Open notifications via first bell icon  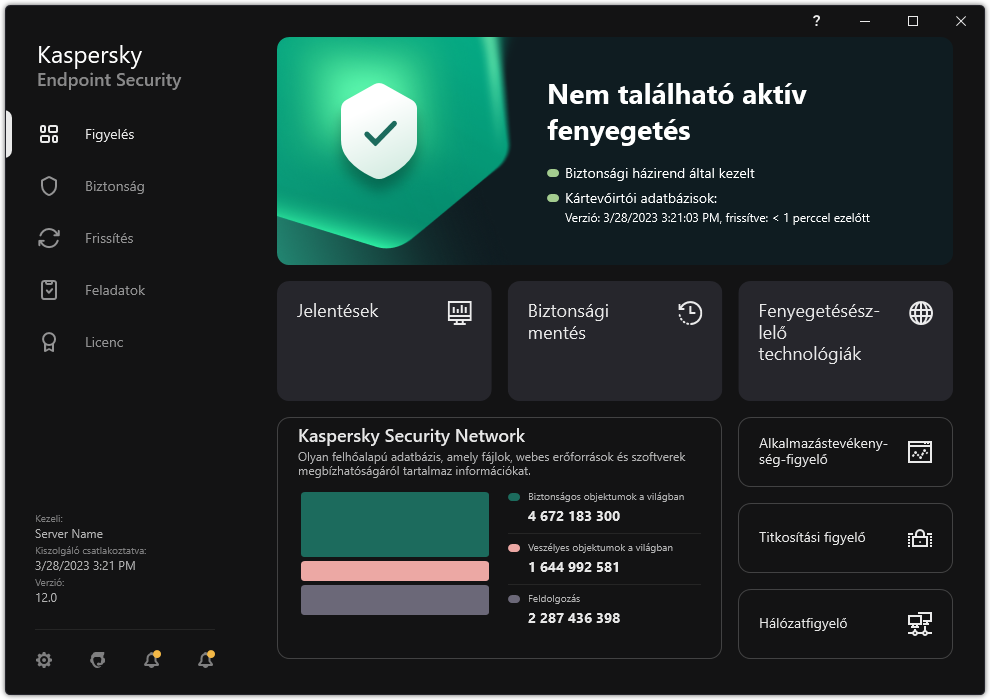151,660
